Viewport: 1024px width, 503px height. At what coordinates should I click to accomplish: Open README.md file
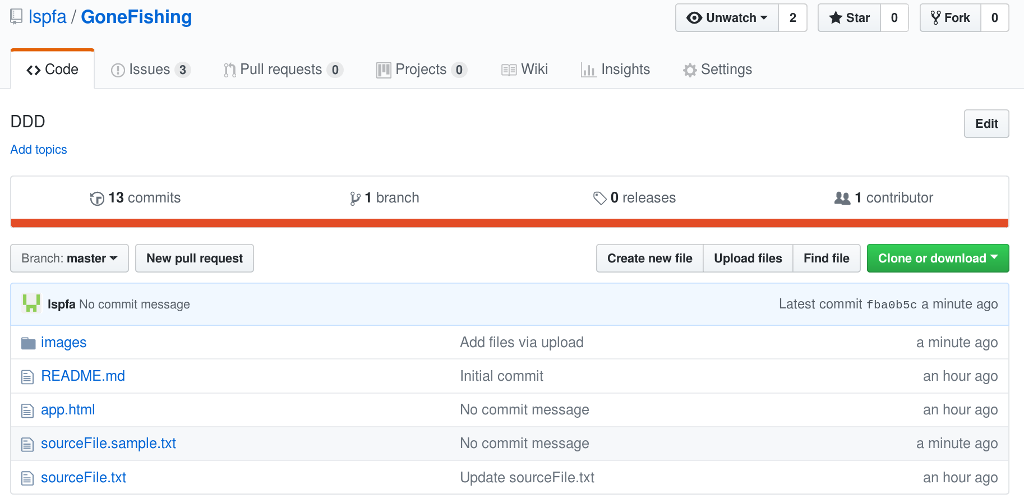[x=83, y=376]
